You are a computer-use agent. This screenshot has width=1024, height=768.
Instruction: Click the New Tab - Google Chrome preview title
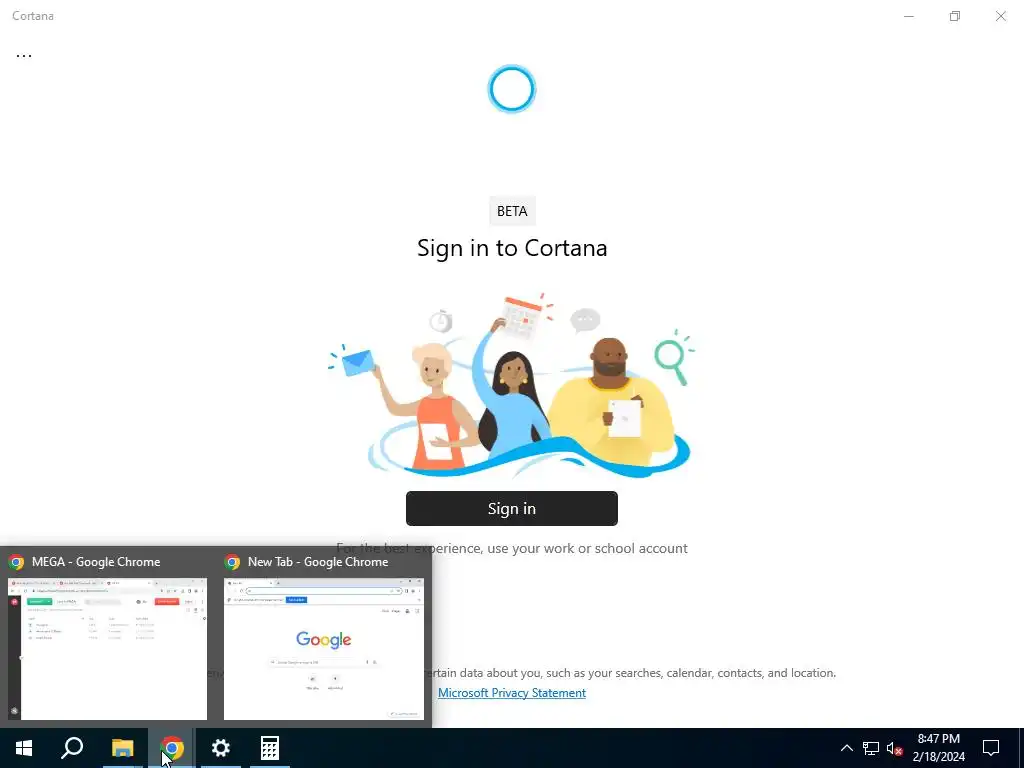(318, 562)
